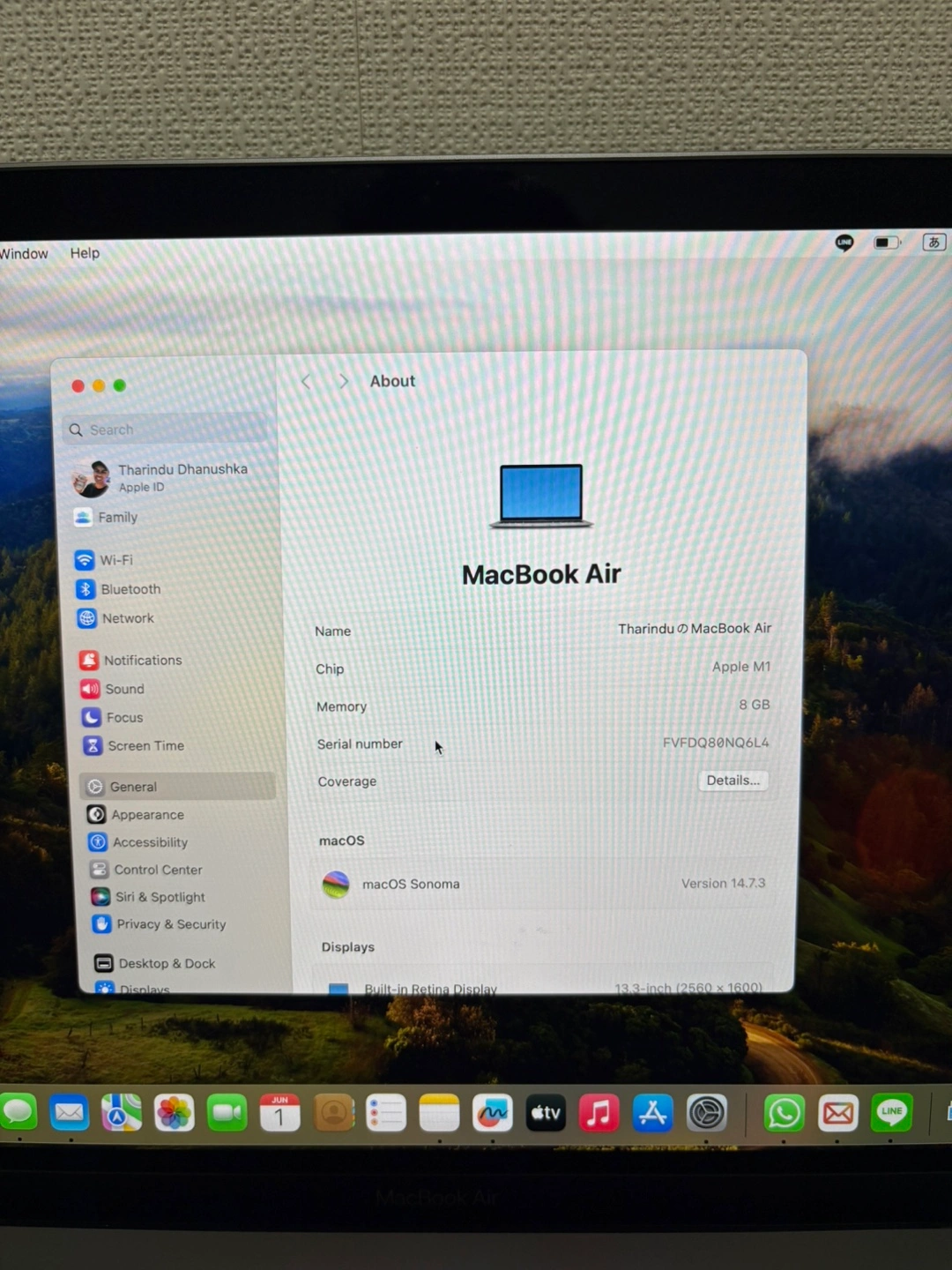Open Calendar from the Dock
Screen dimensions: 952x1270
tap(280, 1113)
